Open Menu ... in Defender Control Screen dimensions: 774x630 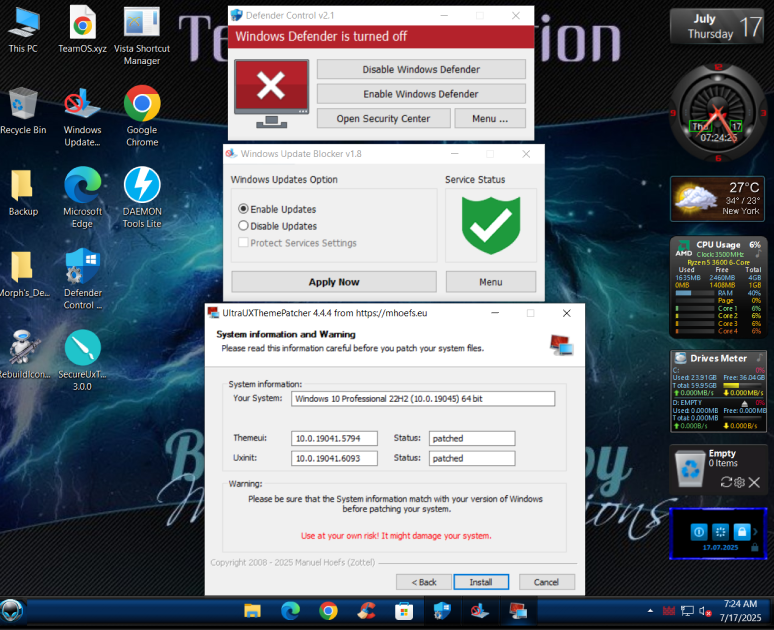click(x=490, y=118)
